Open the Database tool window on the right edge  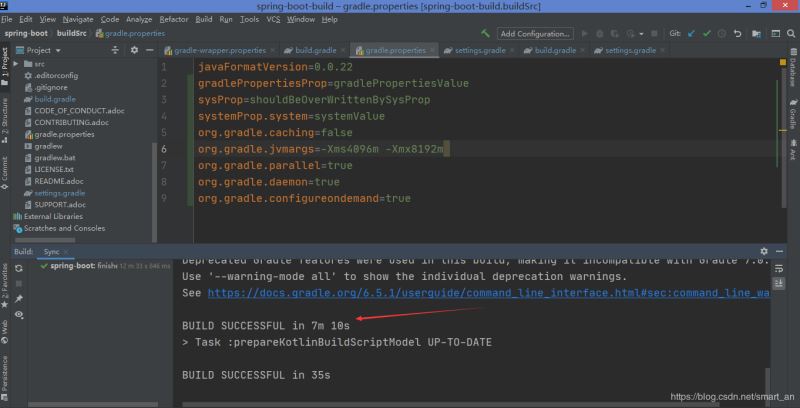coord(793,68)
